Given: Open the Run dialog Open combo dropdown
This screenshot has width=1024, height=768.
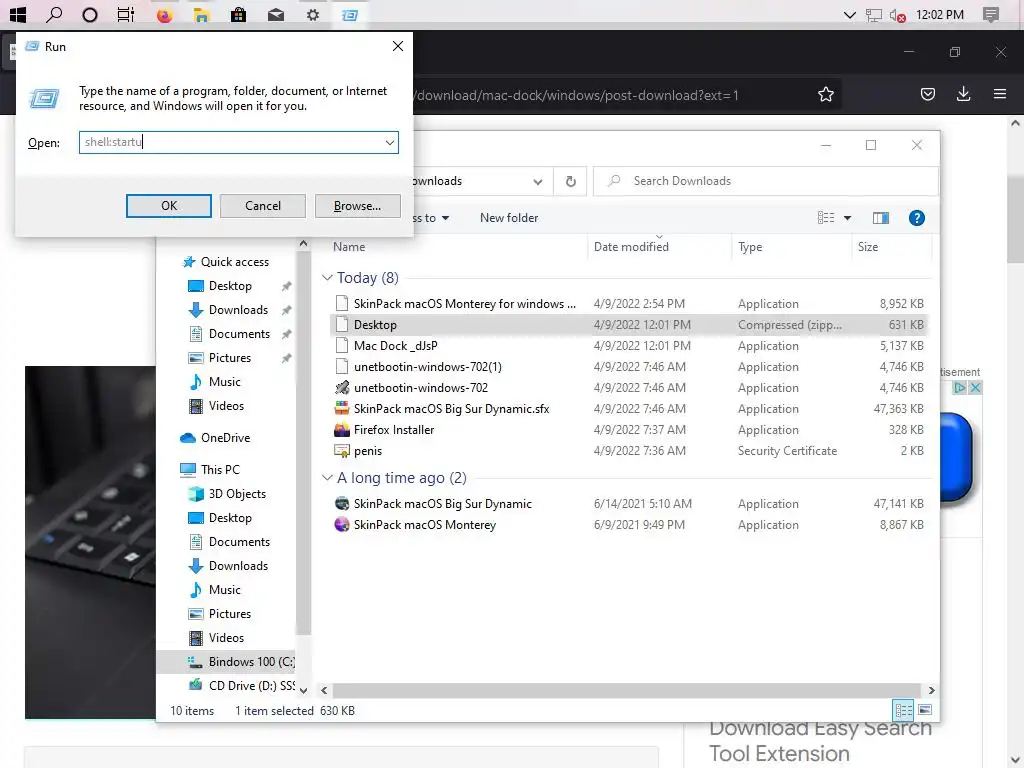Looking at the screenshot, I should [389, 142].
